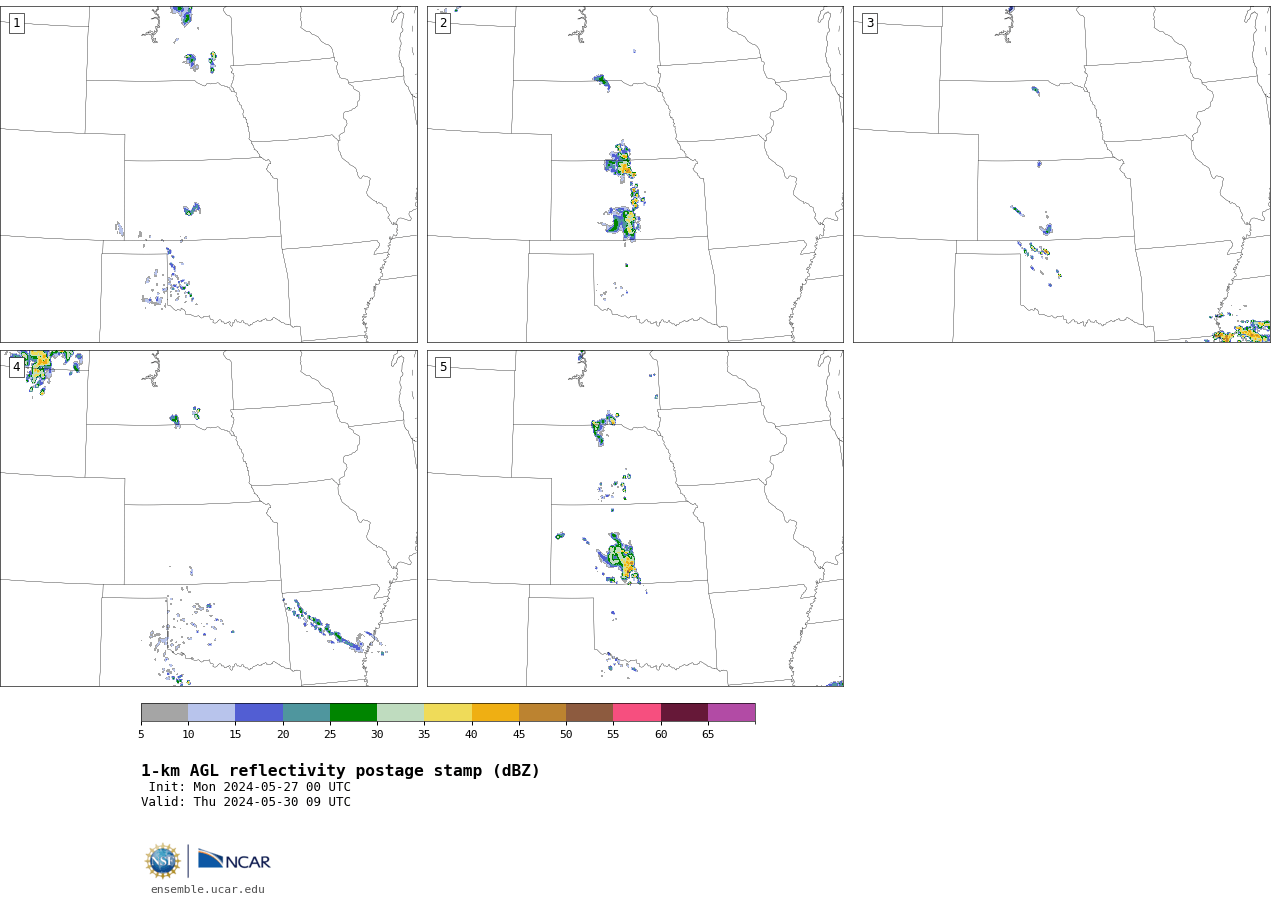Click the NSF logo icon
1280x901 pixels.
point(163,861)
